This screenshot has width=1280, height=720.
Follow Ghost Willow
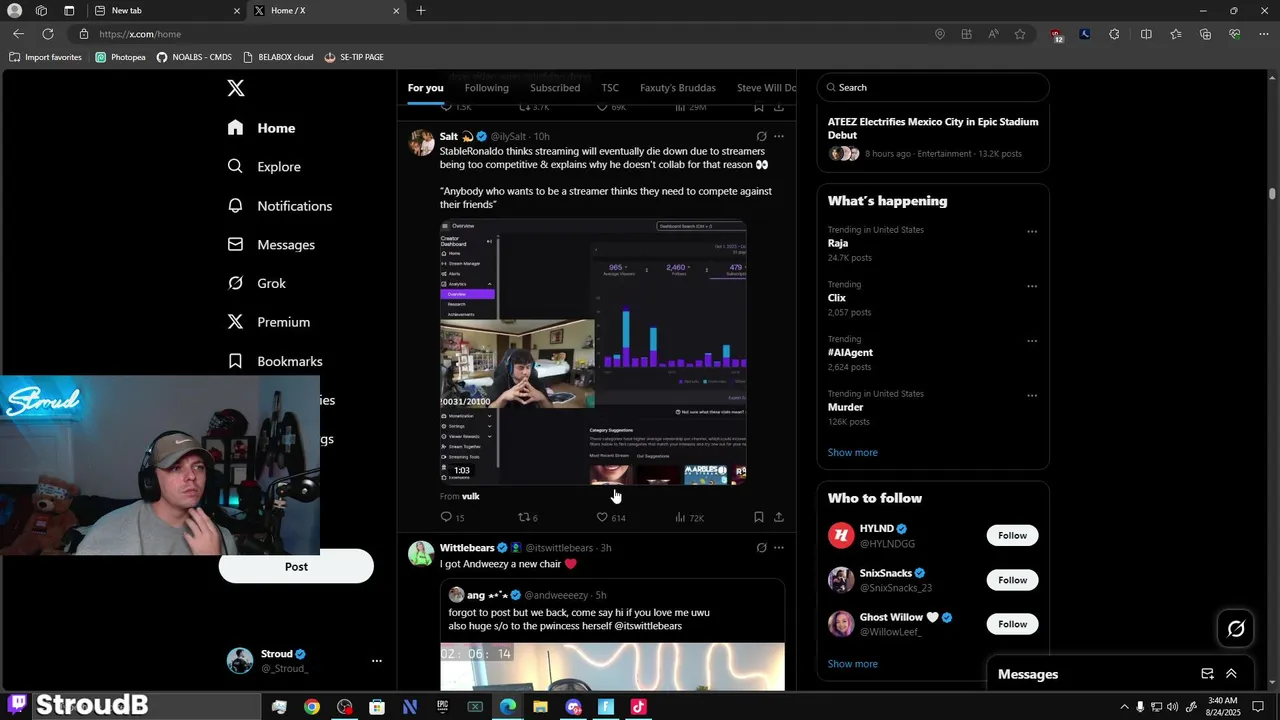pyautogui.click(x=1012, y=624)
